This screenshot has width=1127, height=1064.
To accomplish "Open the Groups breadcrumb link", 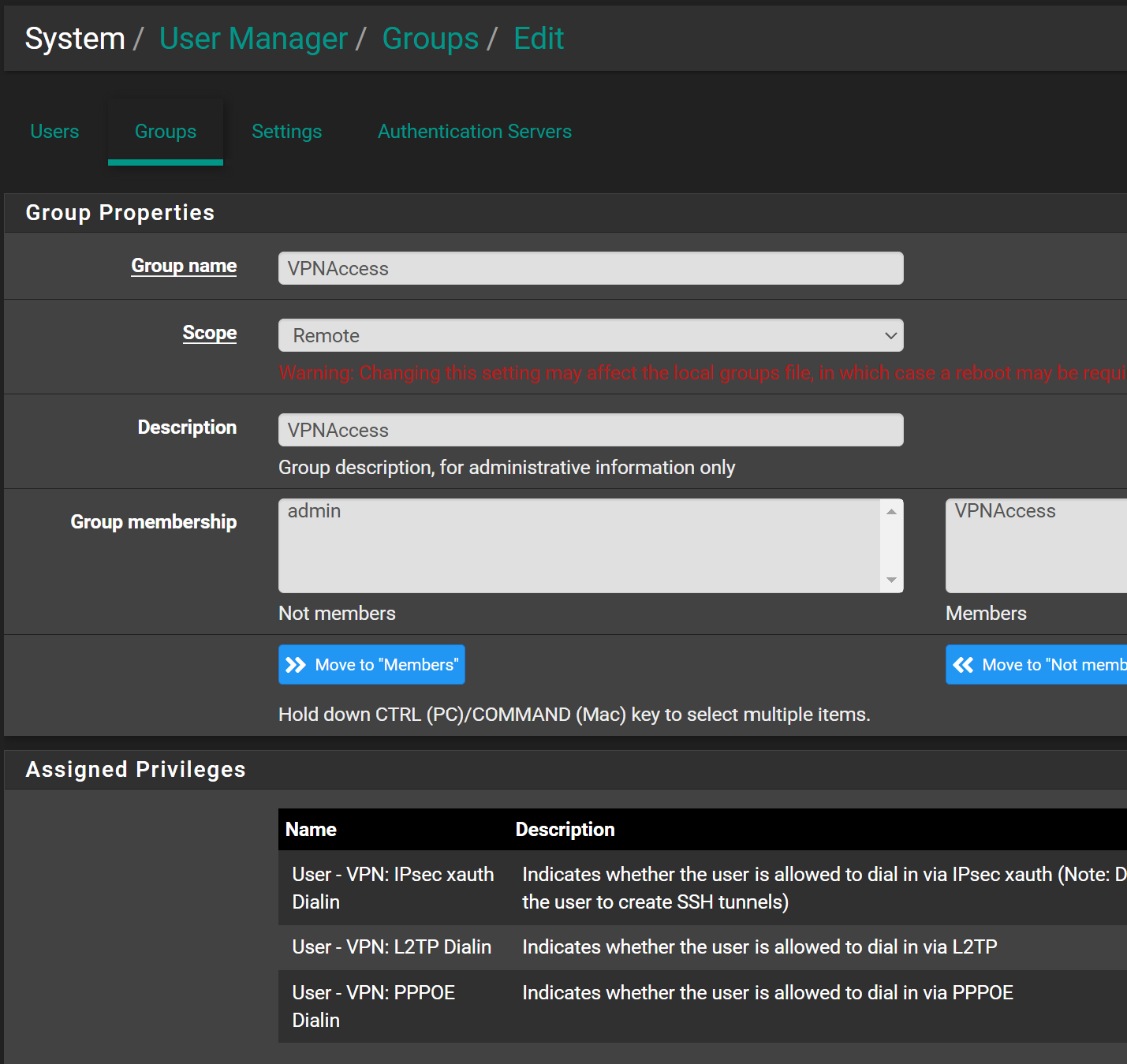I will tap(431, 39).
